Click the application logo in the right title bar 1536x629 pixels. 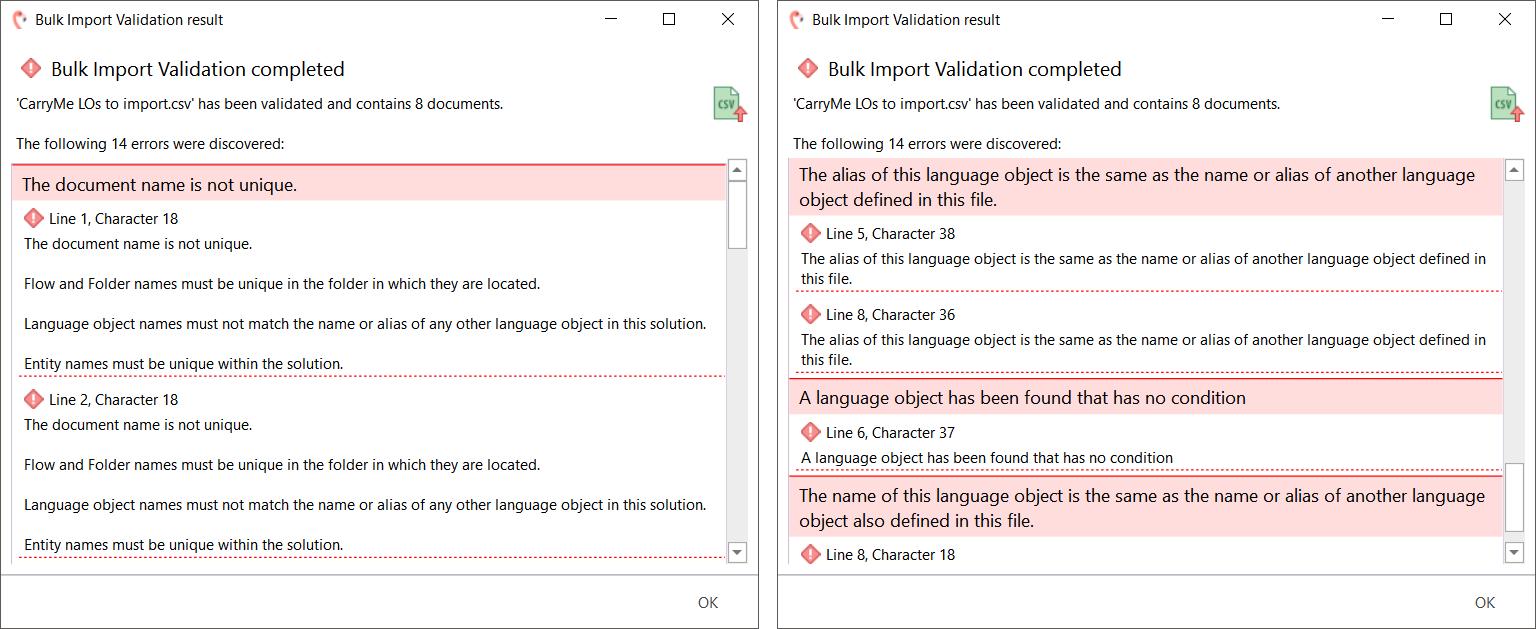tap(797, 19)
